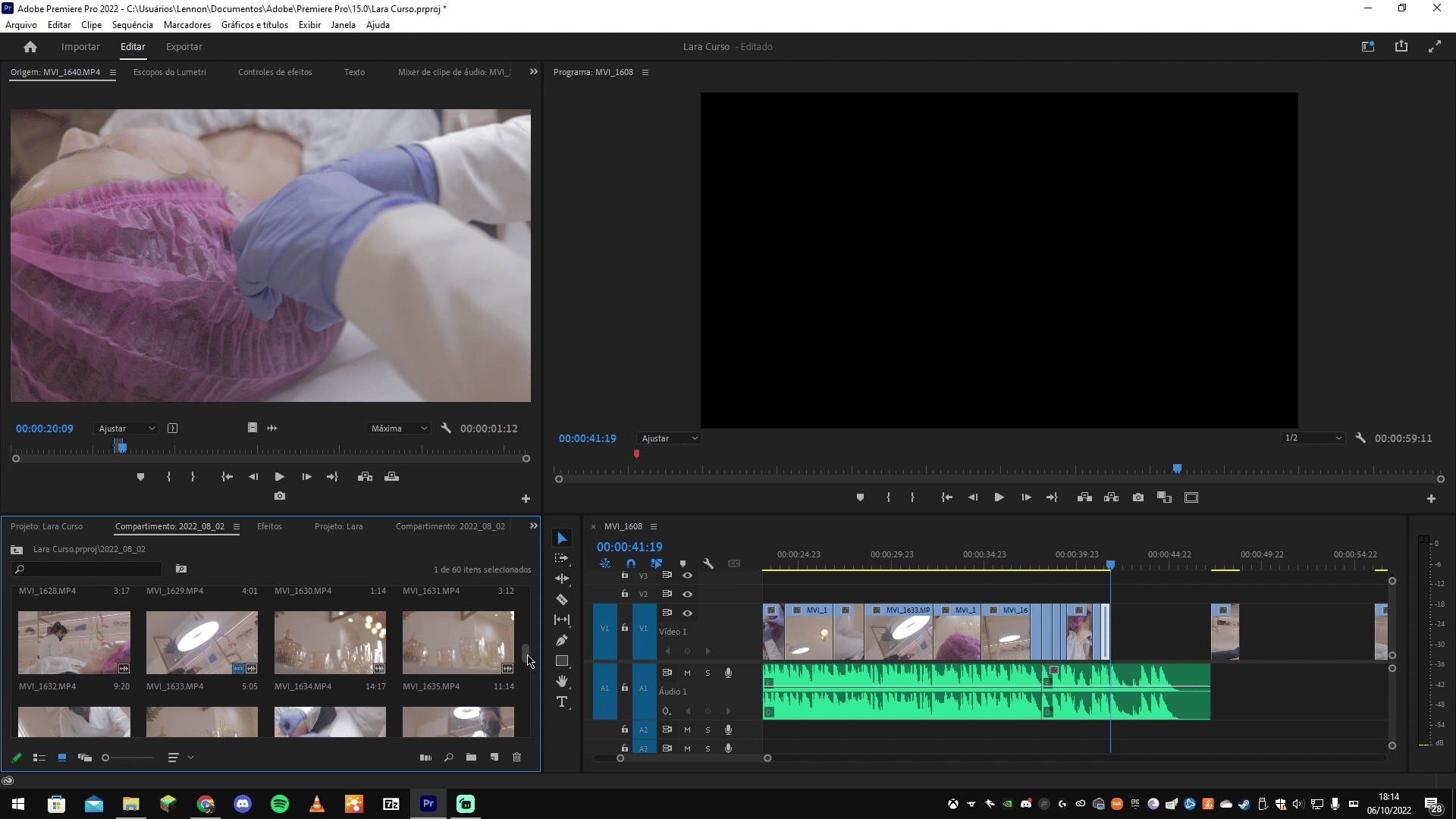Mute the Áudio 1 track
Image resolution: width=1456 pixels, height=819 pixels.
tap(687, 673)
